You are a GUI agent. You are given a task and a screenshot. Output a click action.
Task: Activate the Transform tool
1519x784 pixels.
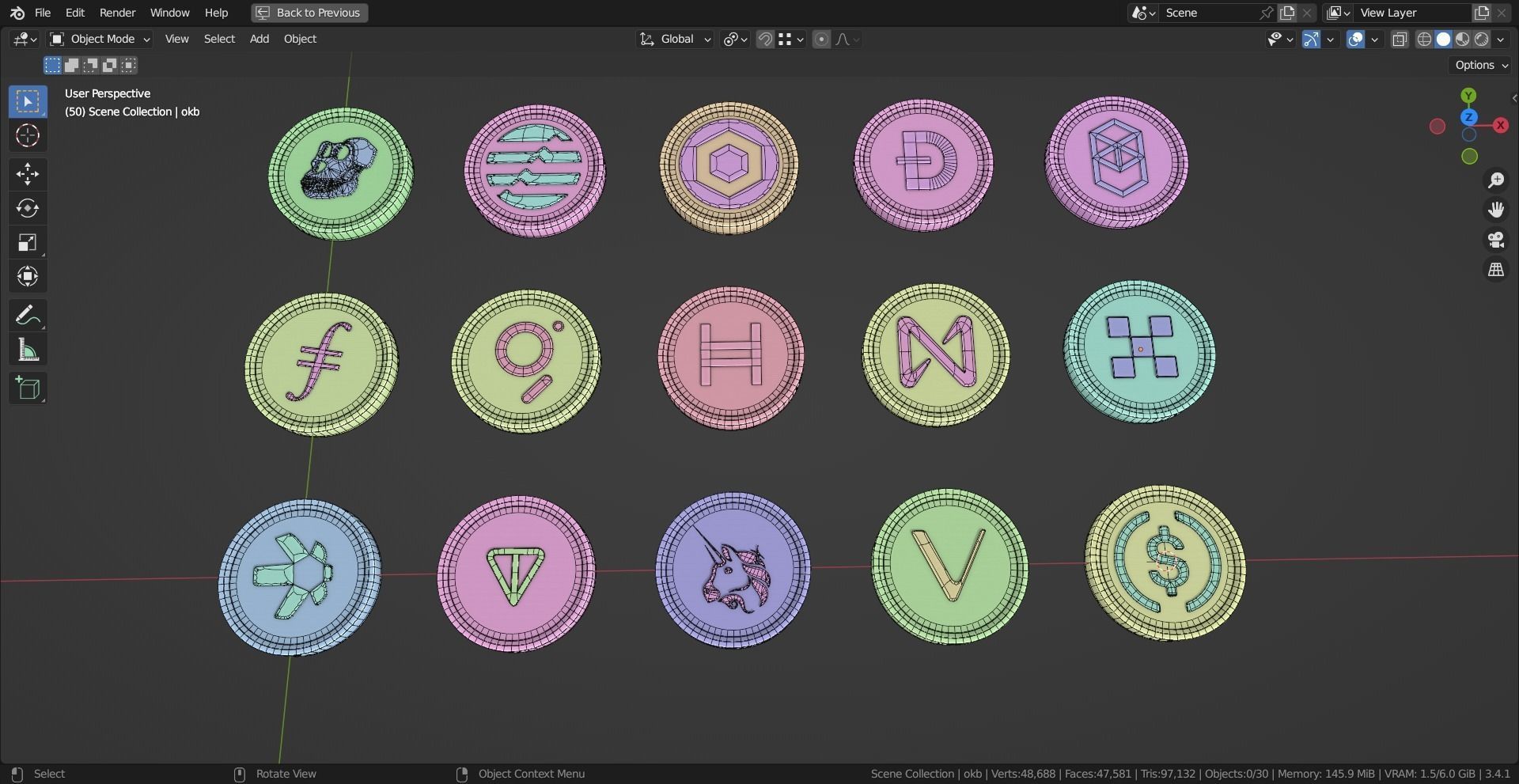pos(28,276)
